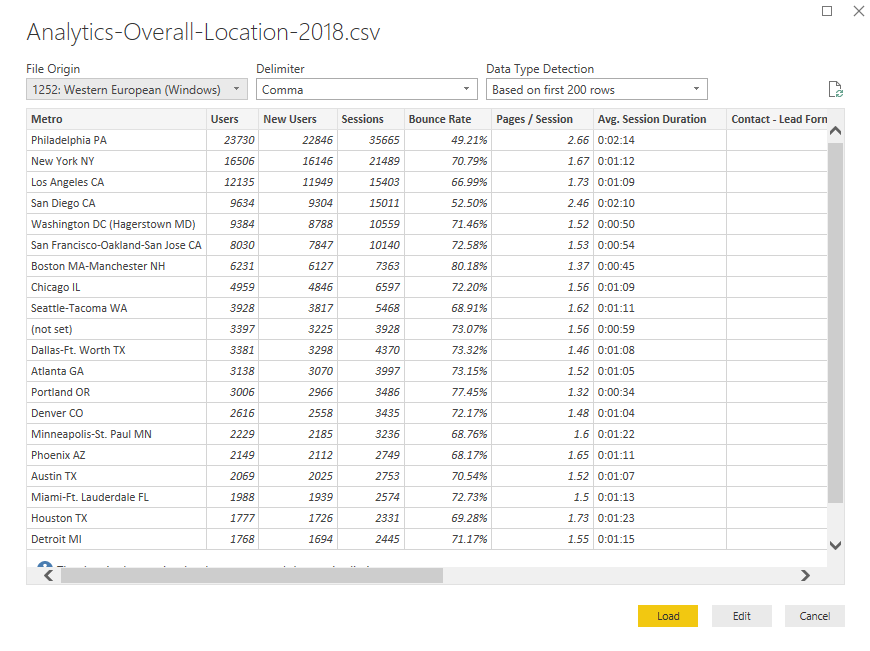Open the Data Type Detection dropdown

[x=597, y=89]
